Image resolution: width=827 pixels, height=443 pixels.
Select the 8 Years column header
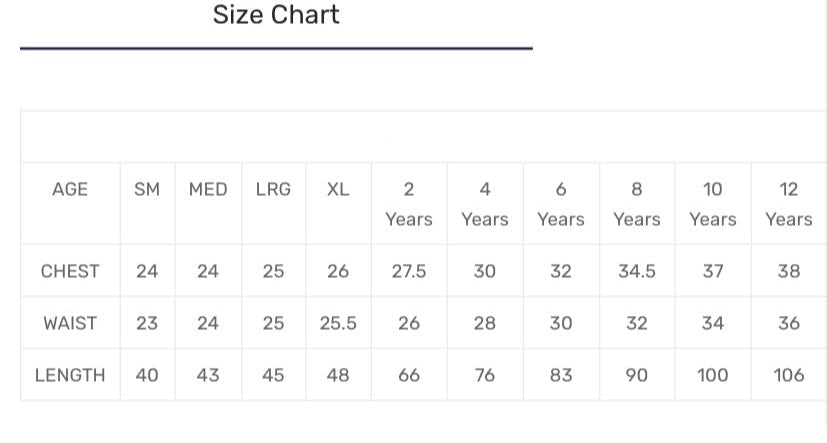[x=637, y=203]
